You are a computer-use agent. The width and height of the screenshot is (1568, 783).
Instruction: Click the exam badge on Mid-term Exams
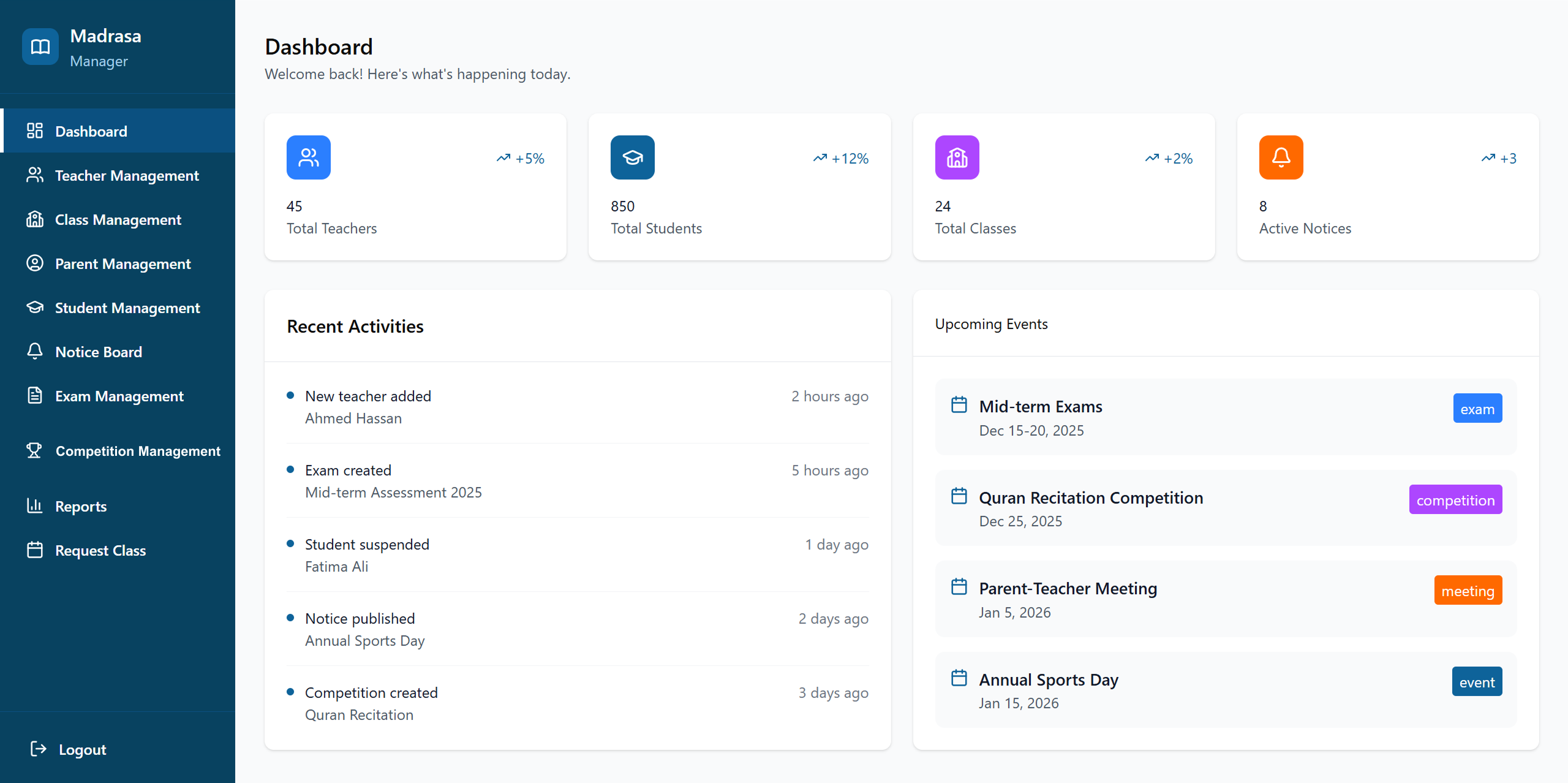tap(1477, 408)
